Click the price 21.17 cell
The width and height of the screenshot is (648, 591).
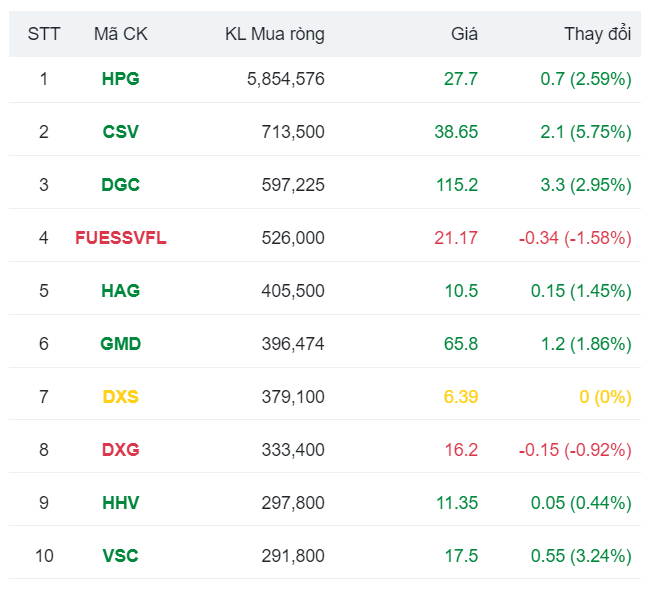[x=456, y=238]
